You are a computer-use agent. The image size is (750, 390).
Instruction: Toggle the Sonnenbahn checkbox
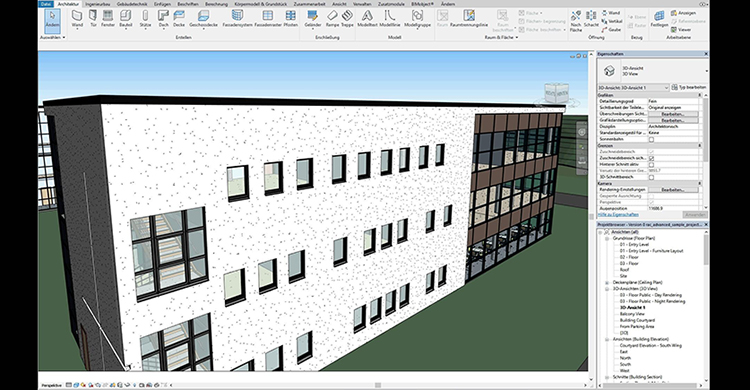click(x=651, y=139)
